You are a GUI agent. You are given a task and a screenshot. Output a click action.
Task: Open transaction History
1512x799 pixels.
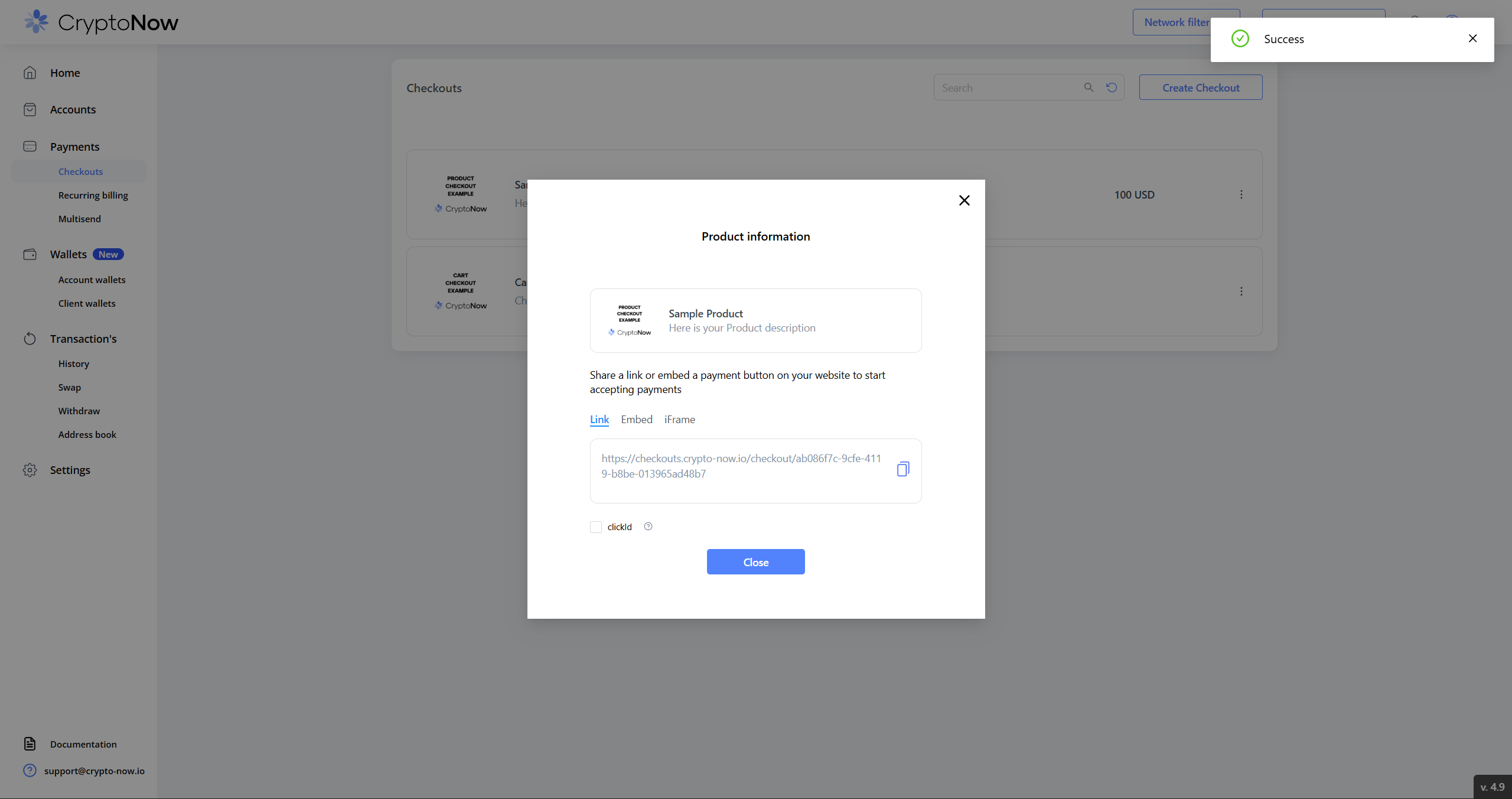(74, 363)
